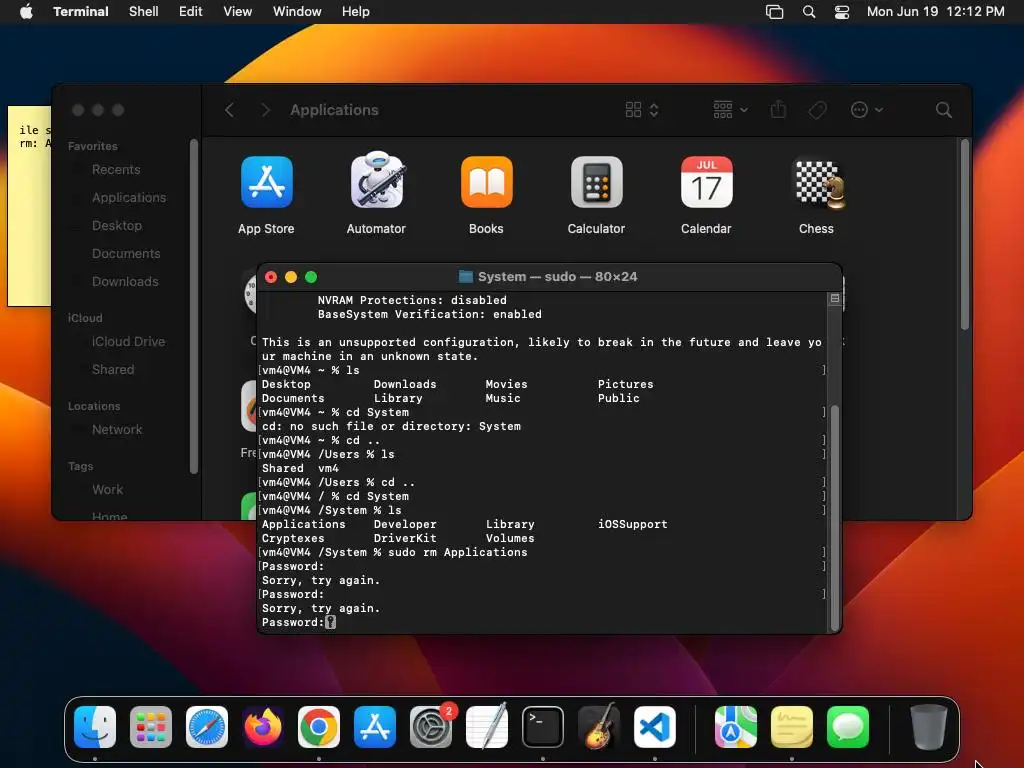Click the Terminal title 'System — sudo — 80×24'

click(557, 277)
